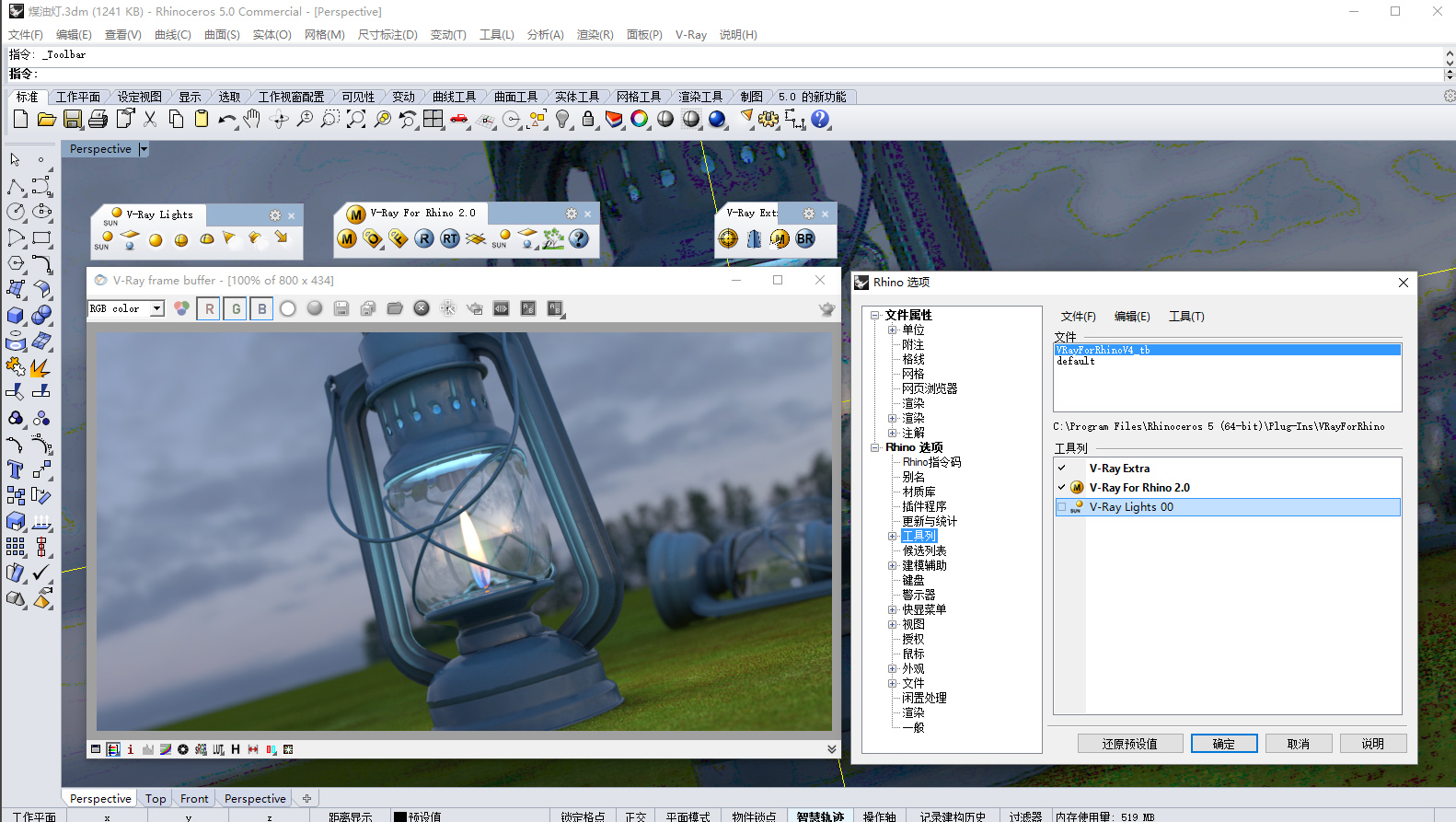Click the Undo arrow in standard toolbar
The width and height of the screenshot is (1456, 822).
click(226, 120)
